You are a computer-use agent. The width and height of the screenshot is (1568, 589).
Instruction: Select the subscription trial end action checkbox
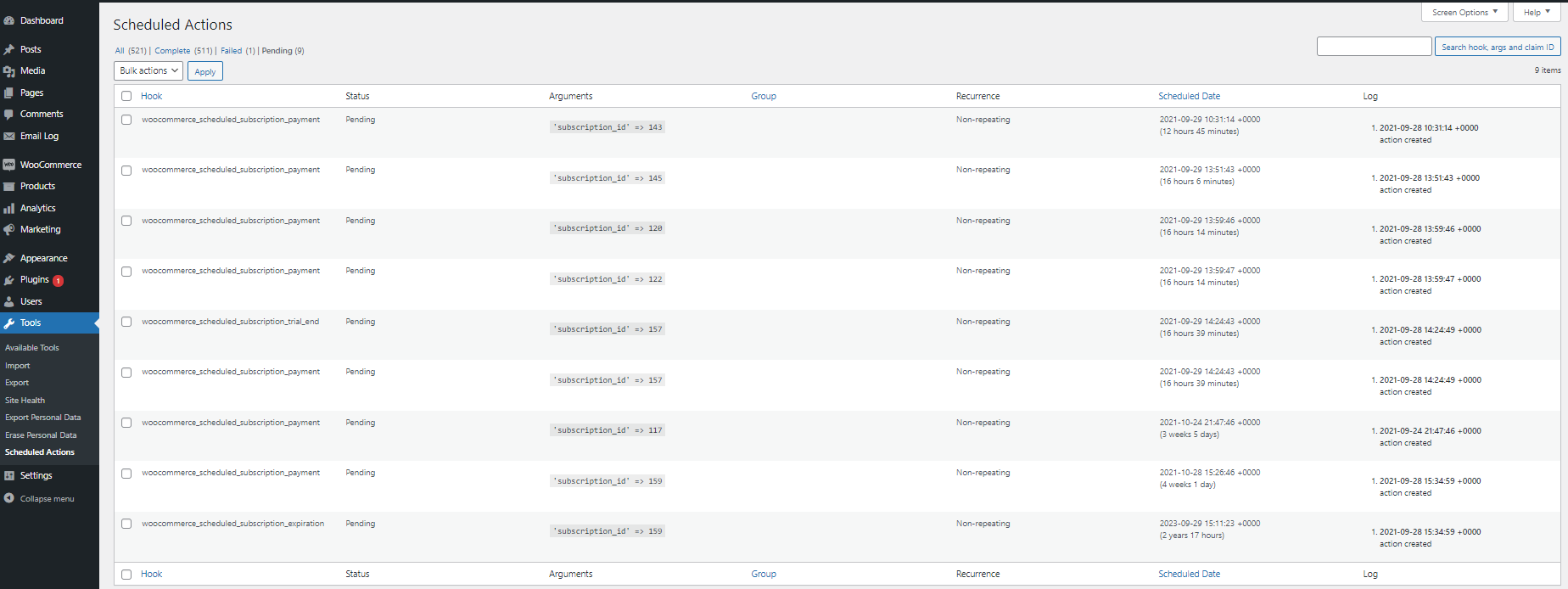[126, 322]
